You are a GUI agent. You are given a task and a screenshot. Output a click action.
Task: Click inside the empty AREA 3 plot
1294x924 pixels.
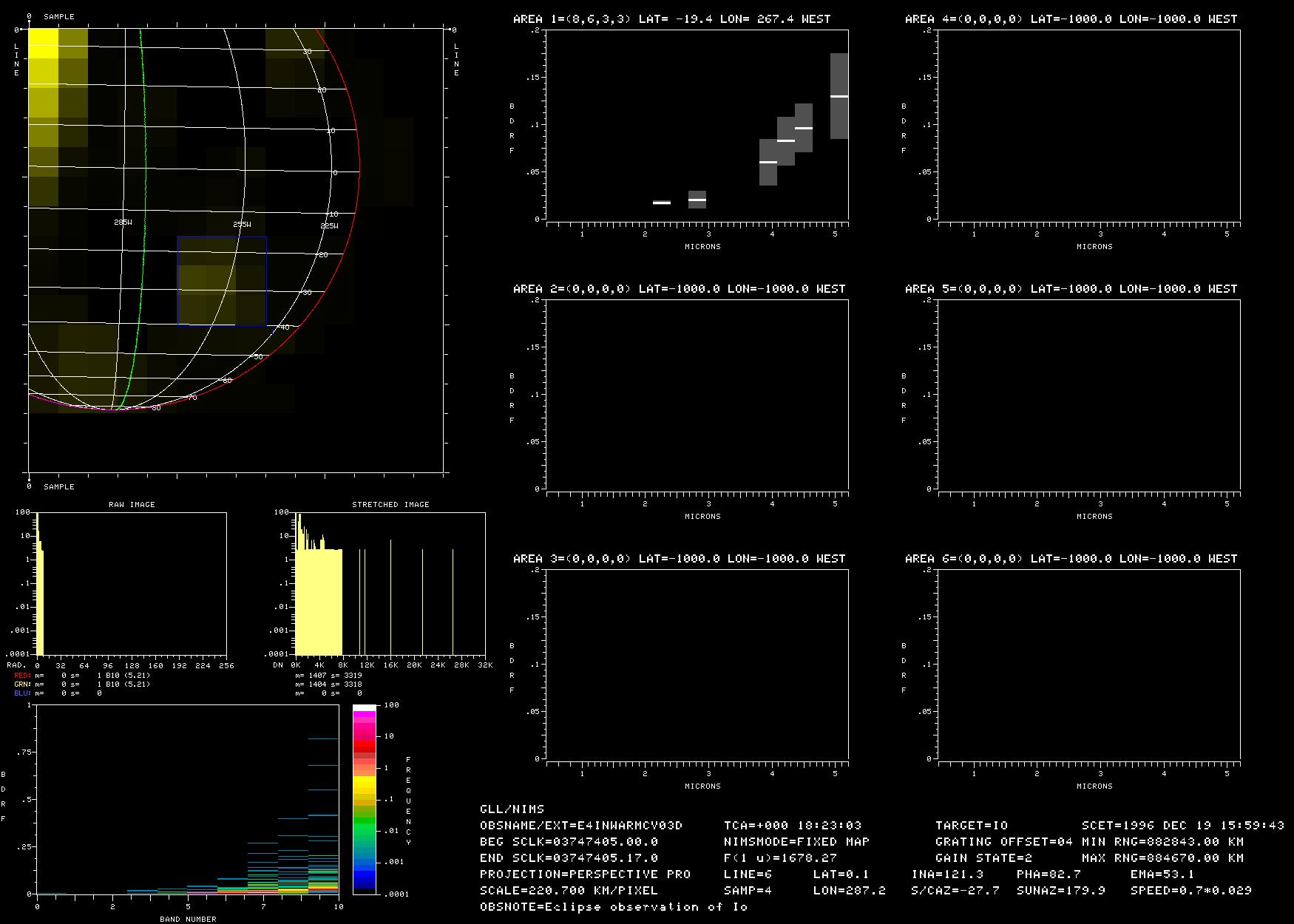click(x=697, y=664)
